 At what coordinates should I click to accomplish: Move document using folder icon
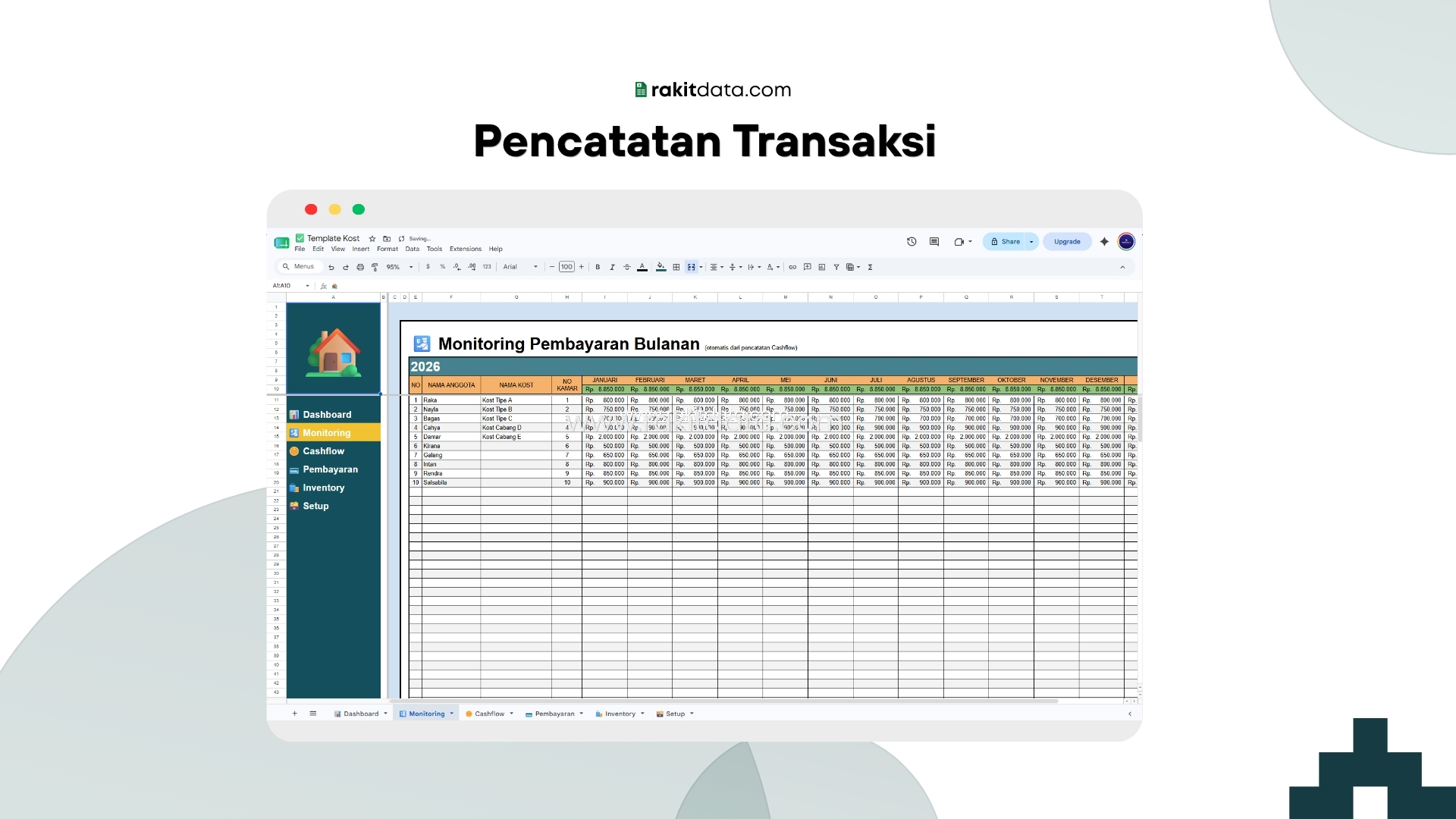point(387,239)
